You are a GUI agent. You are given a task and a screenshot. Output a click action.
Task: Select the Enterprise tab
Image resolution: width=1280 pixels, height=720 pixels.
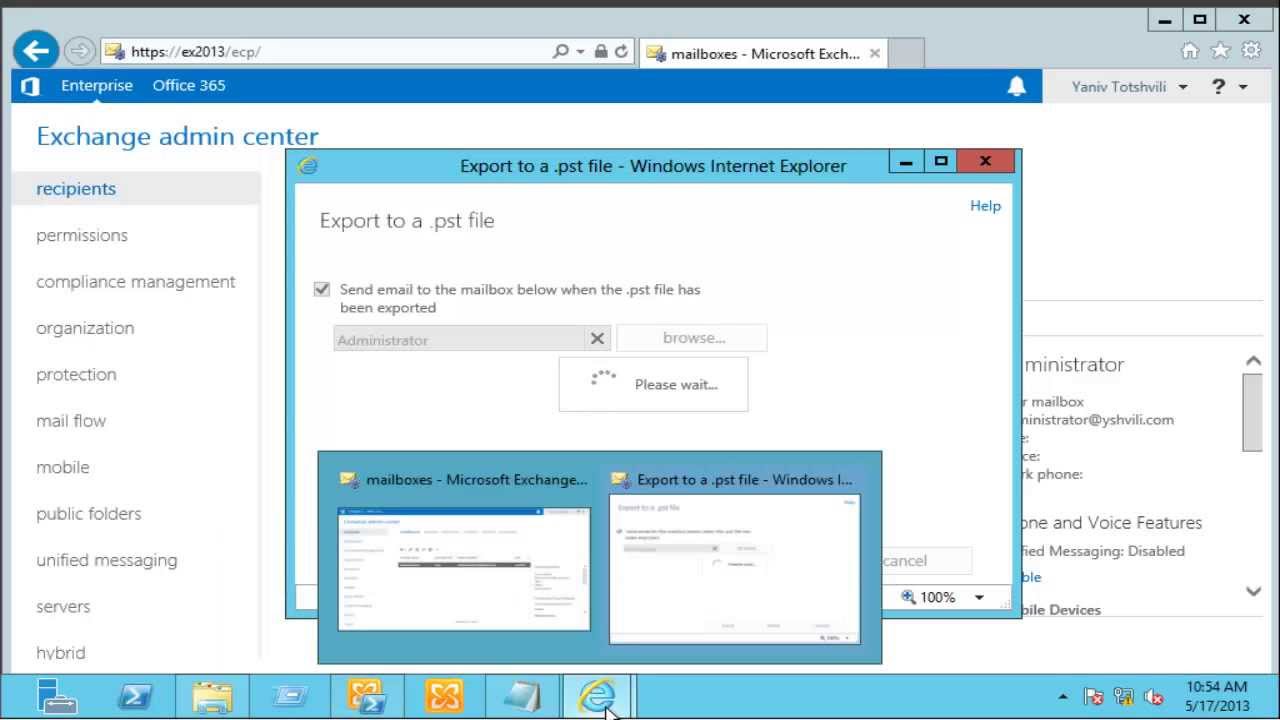click(x=97, y=86)
